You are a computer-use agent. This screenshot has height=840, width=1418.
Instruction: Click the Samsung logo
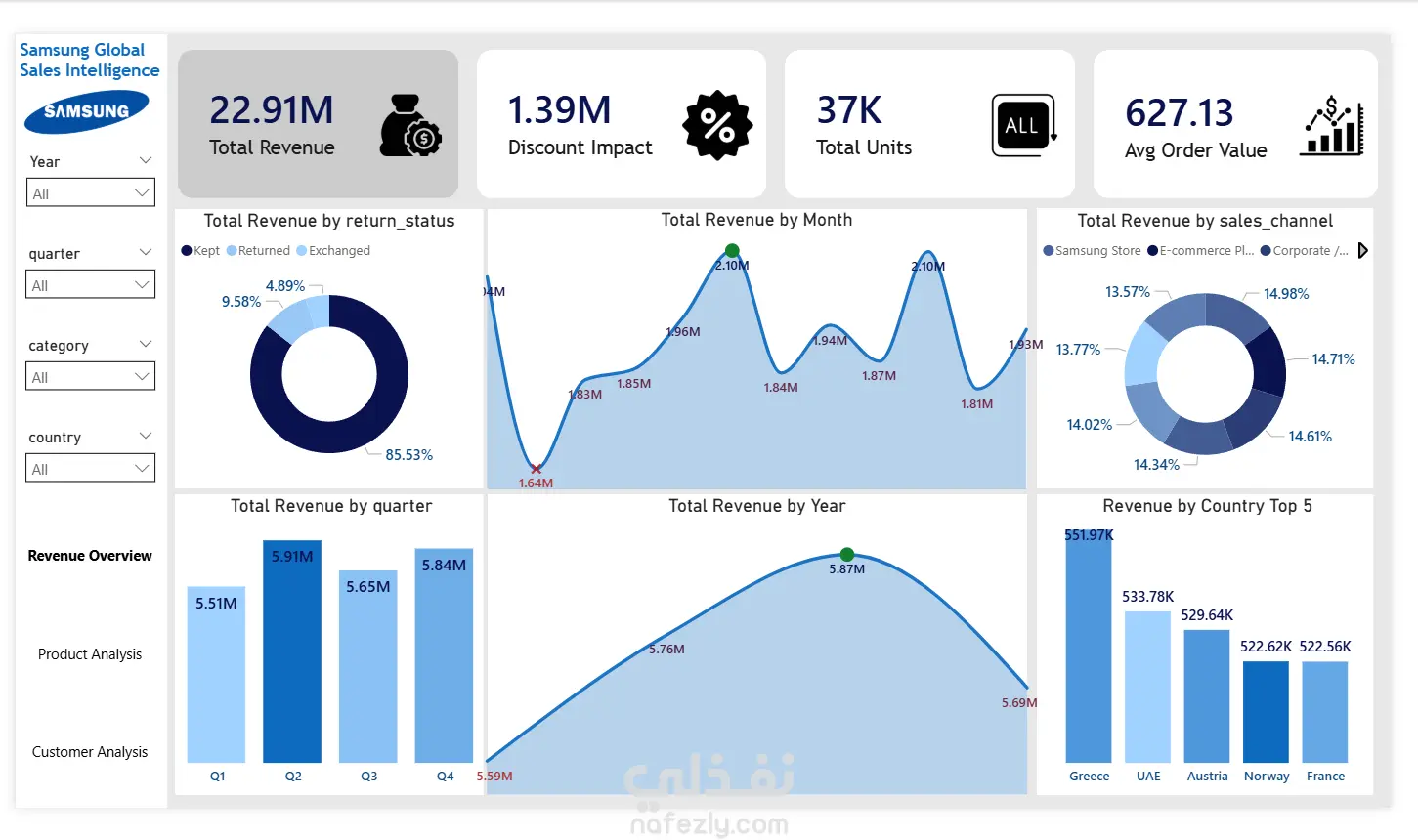(x=87, y=111)
